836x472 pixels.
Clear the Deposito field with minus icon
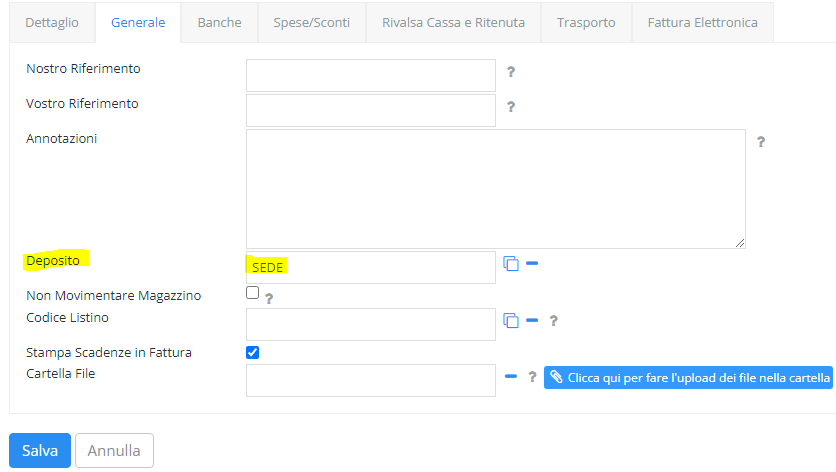click(x=532, y=263)
